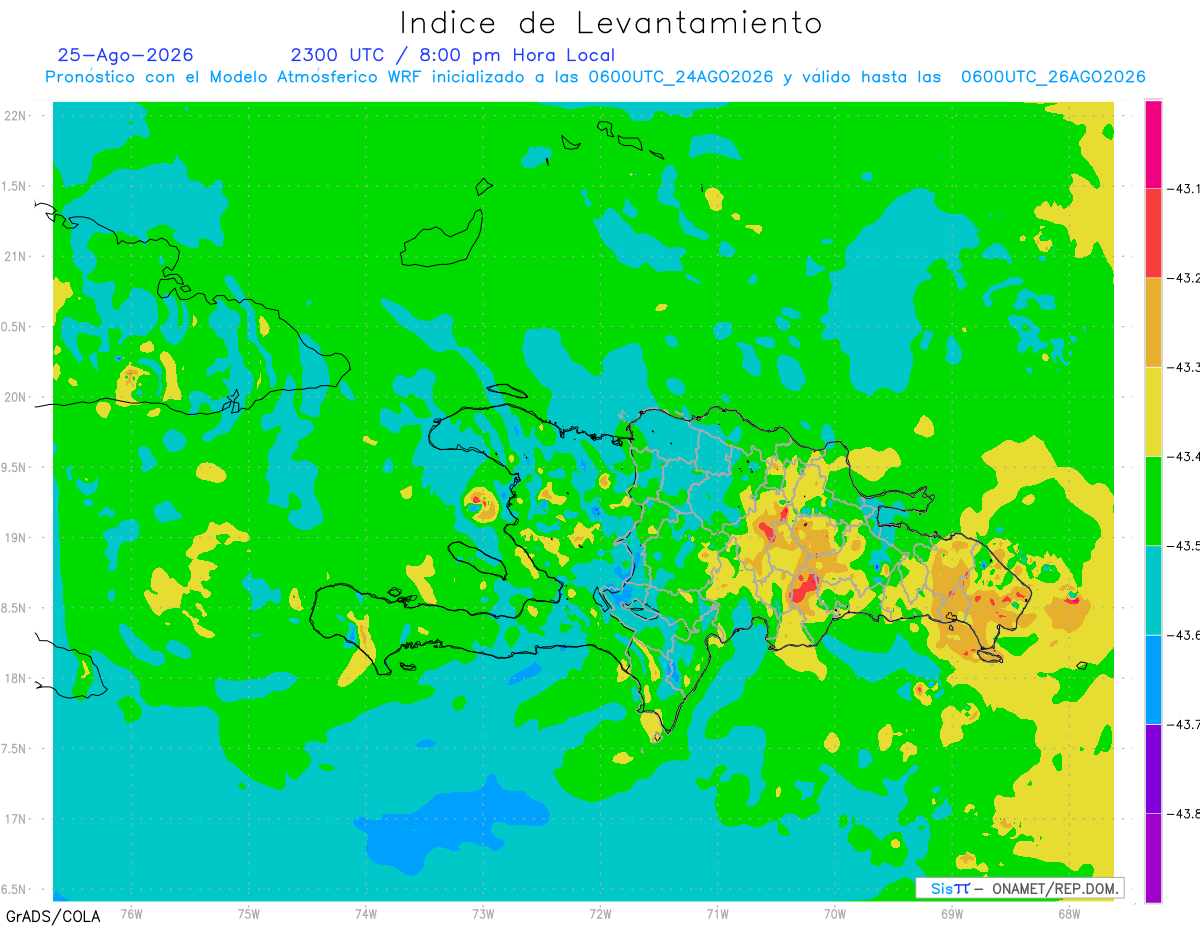The height and width of the screenshot is (927, 1200).
Task: Select the date text '25-Ago-2026'
Action: pos(125,55)
